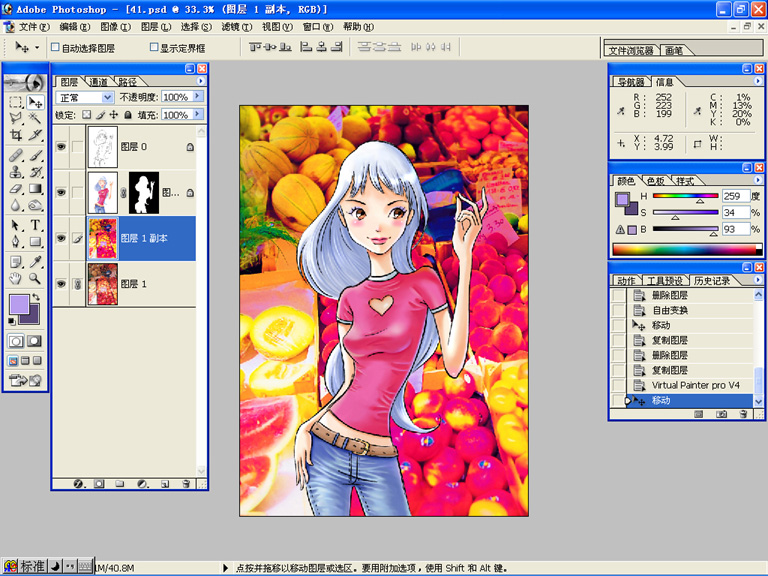Select the Pen tool
Image resolution: width=768 pixels, height=576 pixels.
16,241
